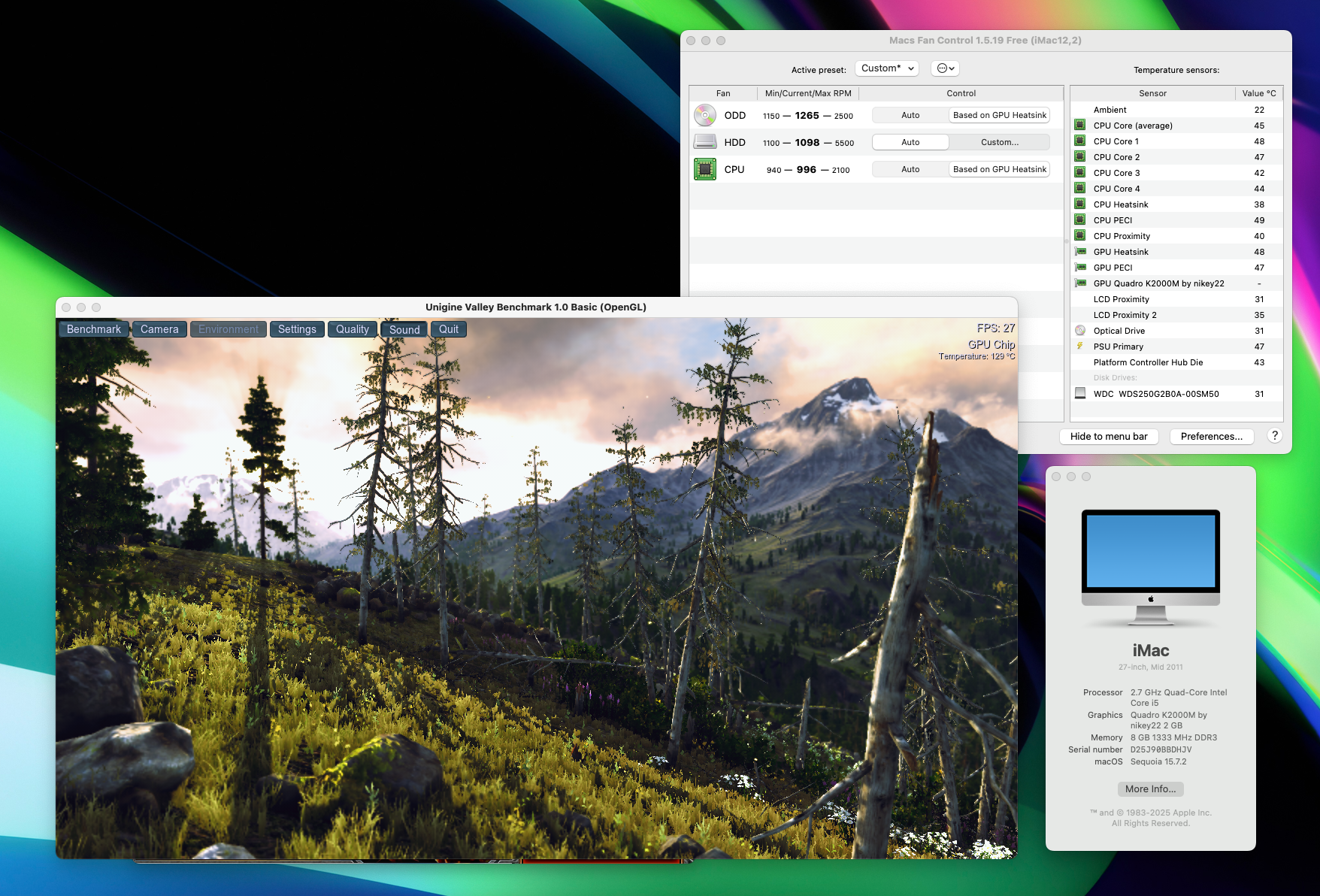Click the CPU fan chip icon
Screen dimensions: 1320x896
[704, 169]
